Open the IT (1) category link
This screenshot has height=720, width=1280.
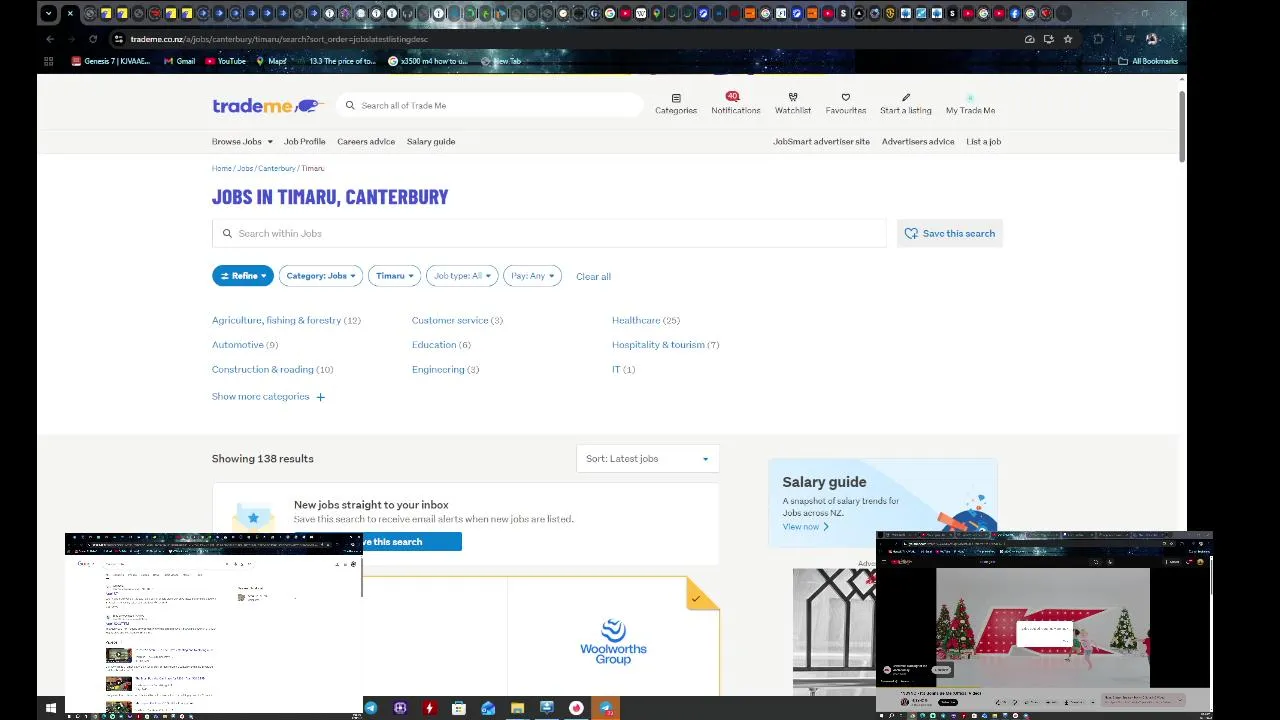623,369
